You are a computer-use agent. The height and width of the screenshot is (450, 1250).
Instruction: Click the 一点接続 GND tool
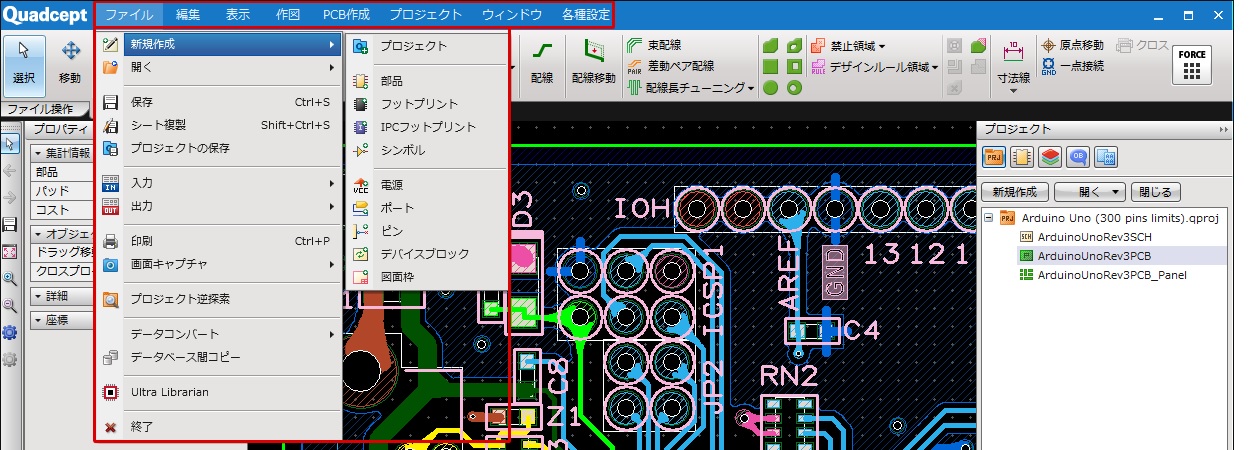1072,66
